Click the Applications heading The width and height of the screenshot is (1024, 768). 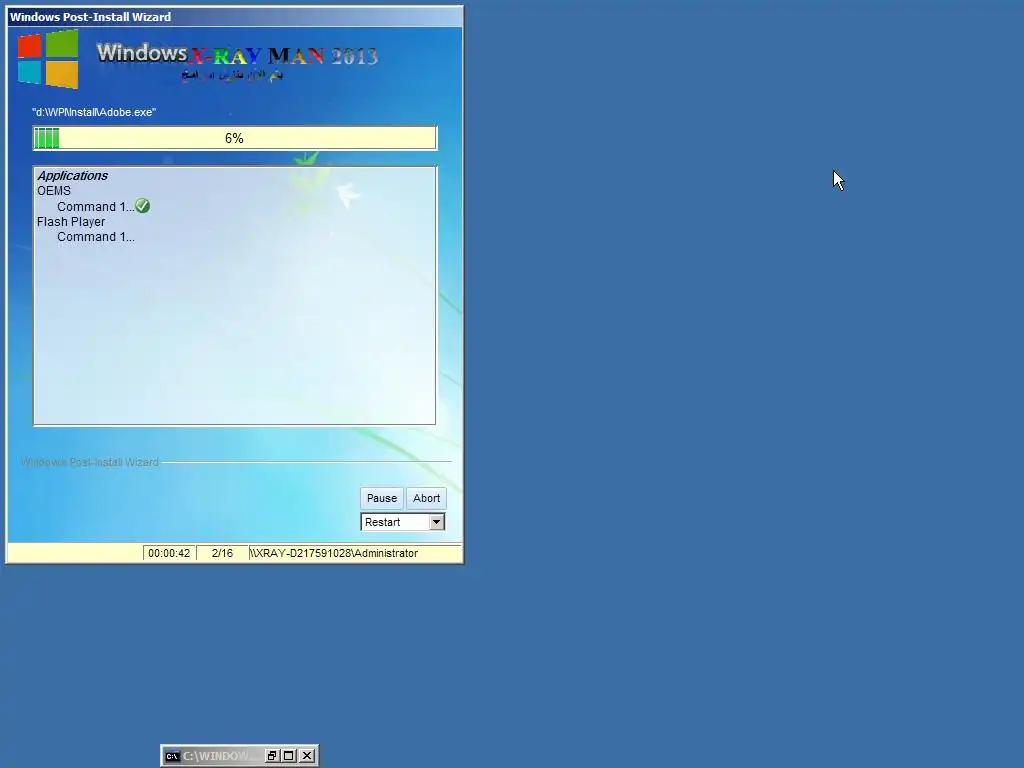point(72,176)
